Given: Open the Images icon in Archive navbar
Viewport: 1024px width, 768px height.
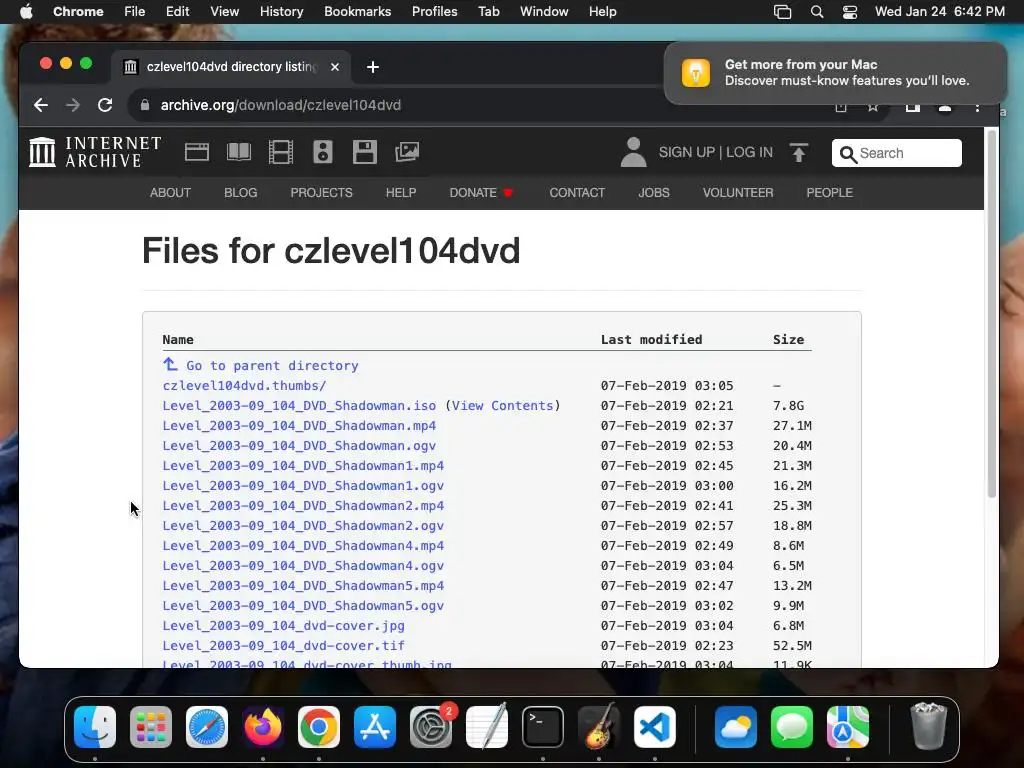Looking at the screenshot, I should point(407,152).
